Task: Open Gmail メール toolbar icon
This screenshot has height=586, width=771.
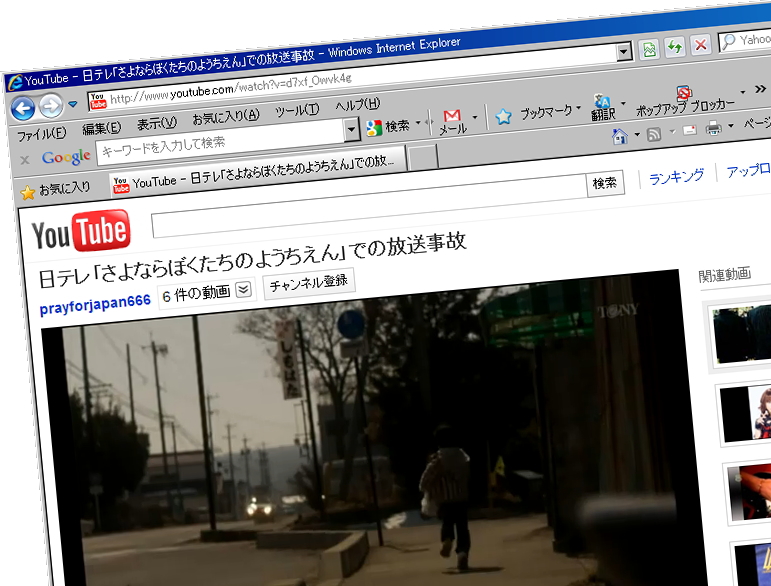Action: coord(452,118)
